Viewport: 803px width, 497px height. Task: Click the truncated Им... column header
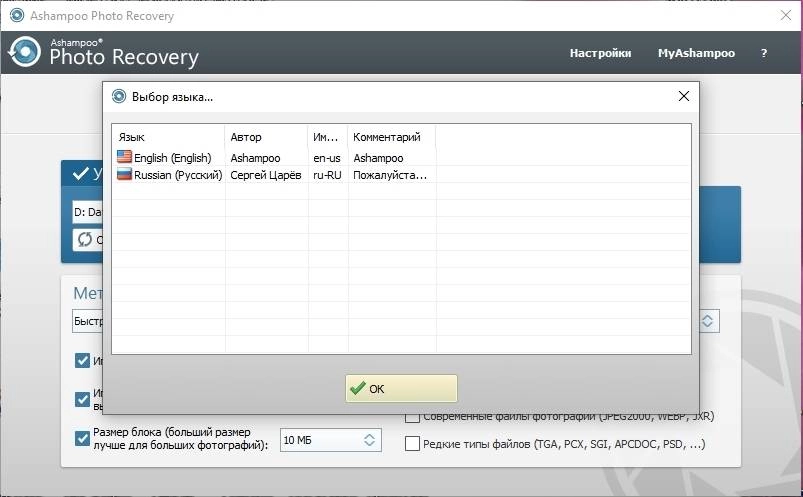coord(328,137)
